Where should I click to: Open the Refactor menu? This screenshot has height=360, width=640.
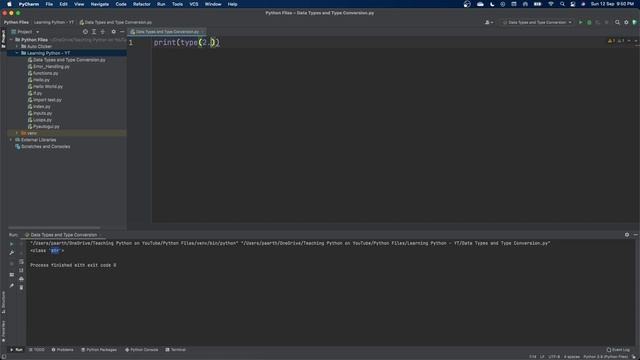point(142,4)
